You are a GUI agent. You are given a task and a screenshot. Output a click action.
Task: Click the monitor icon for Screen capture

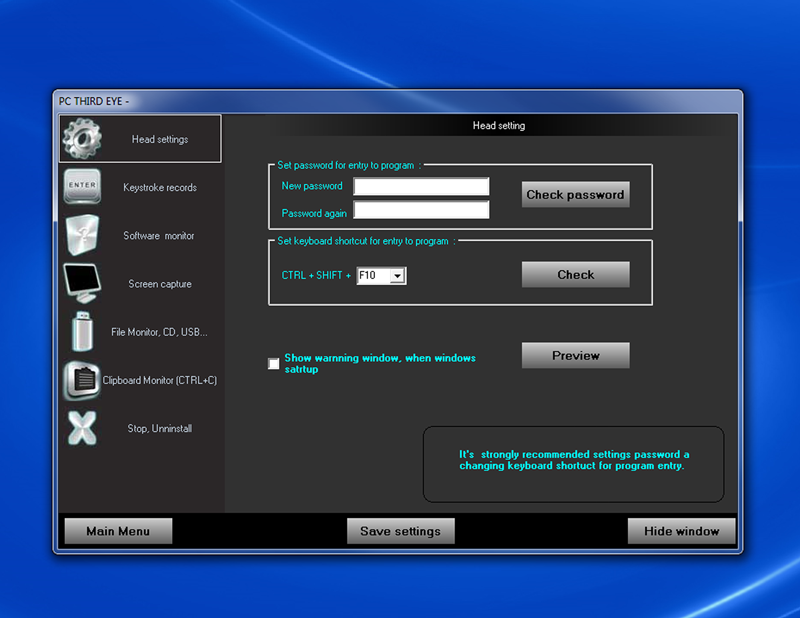pos(82,283)
